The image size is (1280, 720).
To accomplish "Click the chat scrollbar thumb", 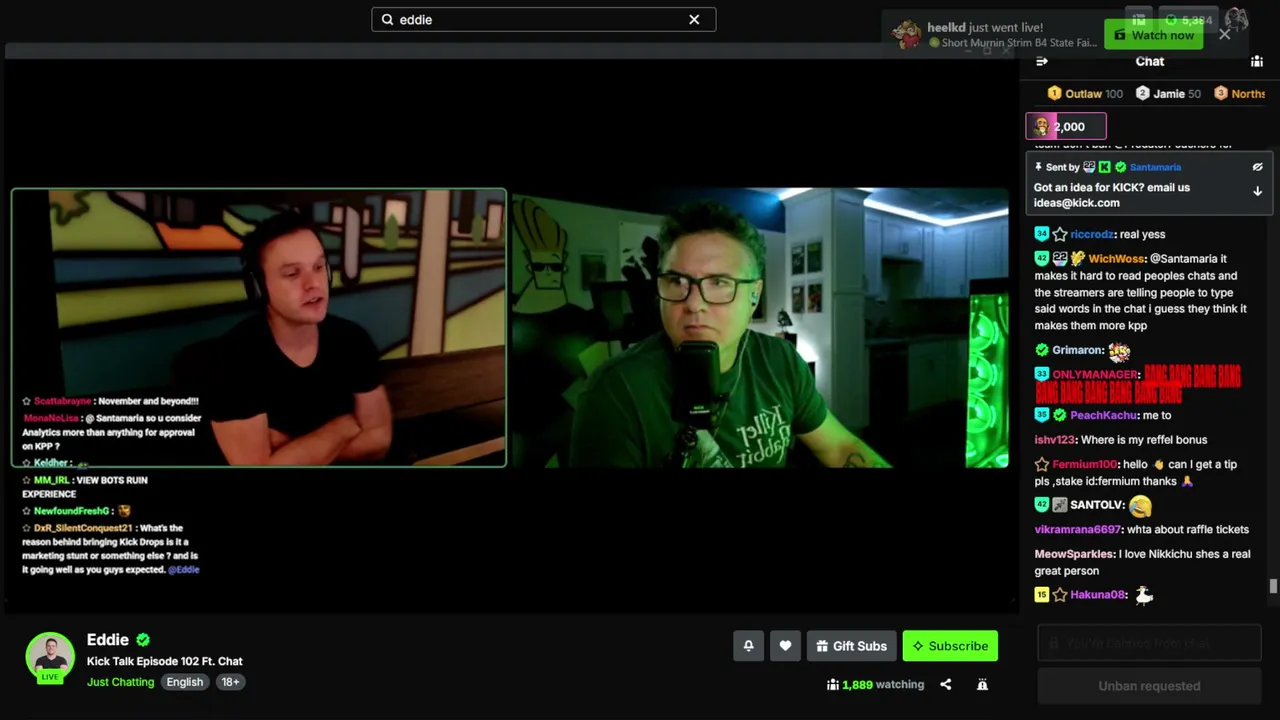I will pos(1273,587).
